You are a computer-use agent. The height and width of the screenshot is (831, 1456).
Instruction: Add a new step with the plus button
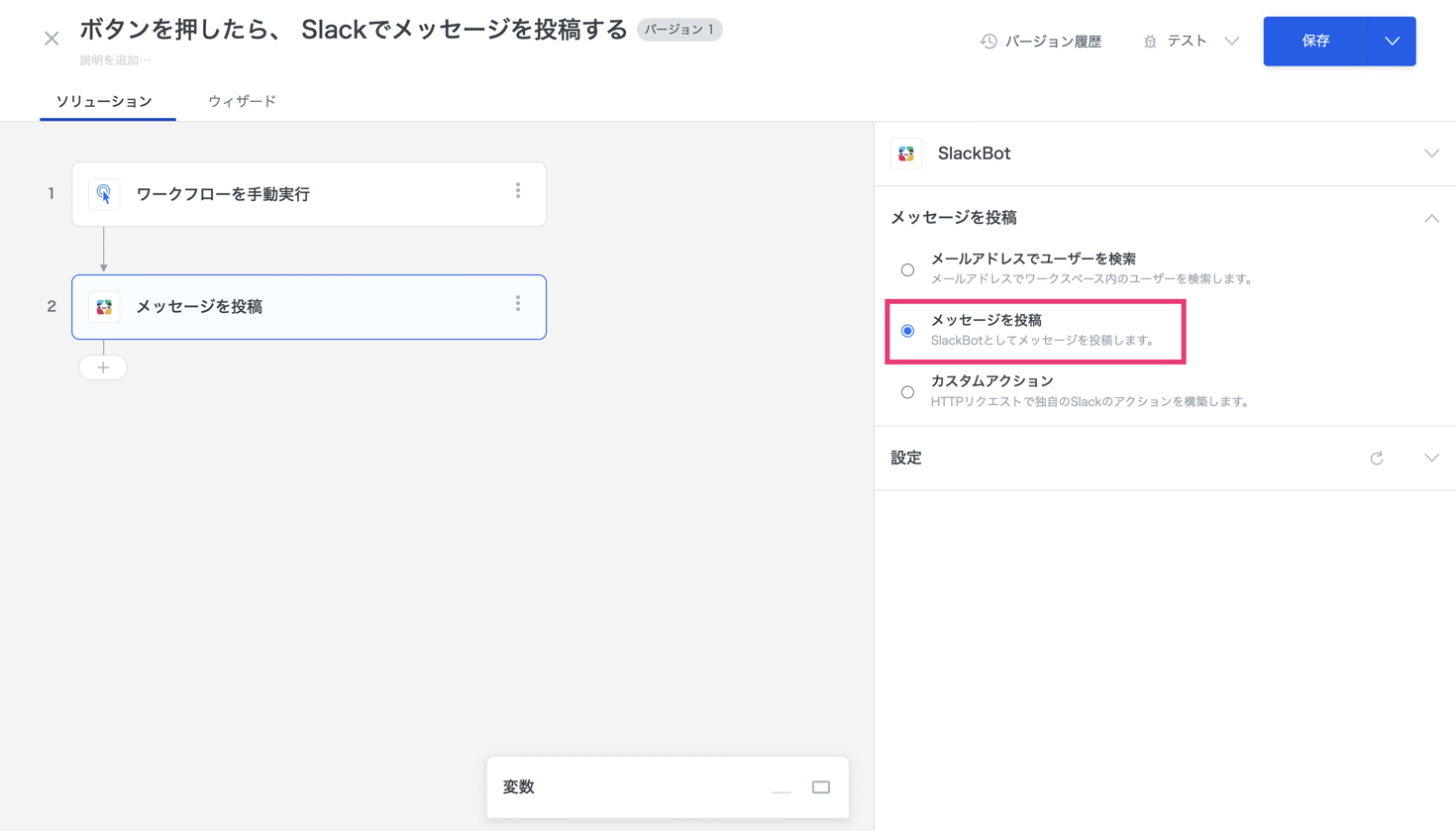[x=103, y=367]
